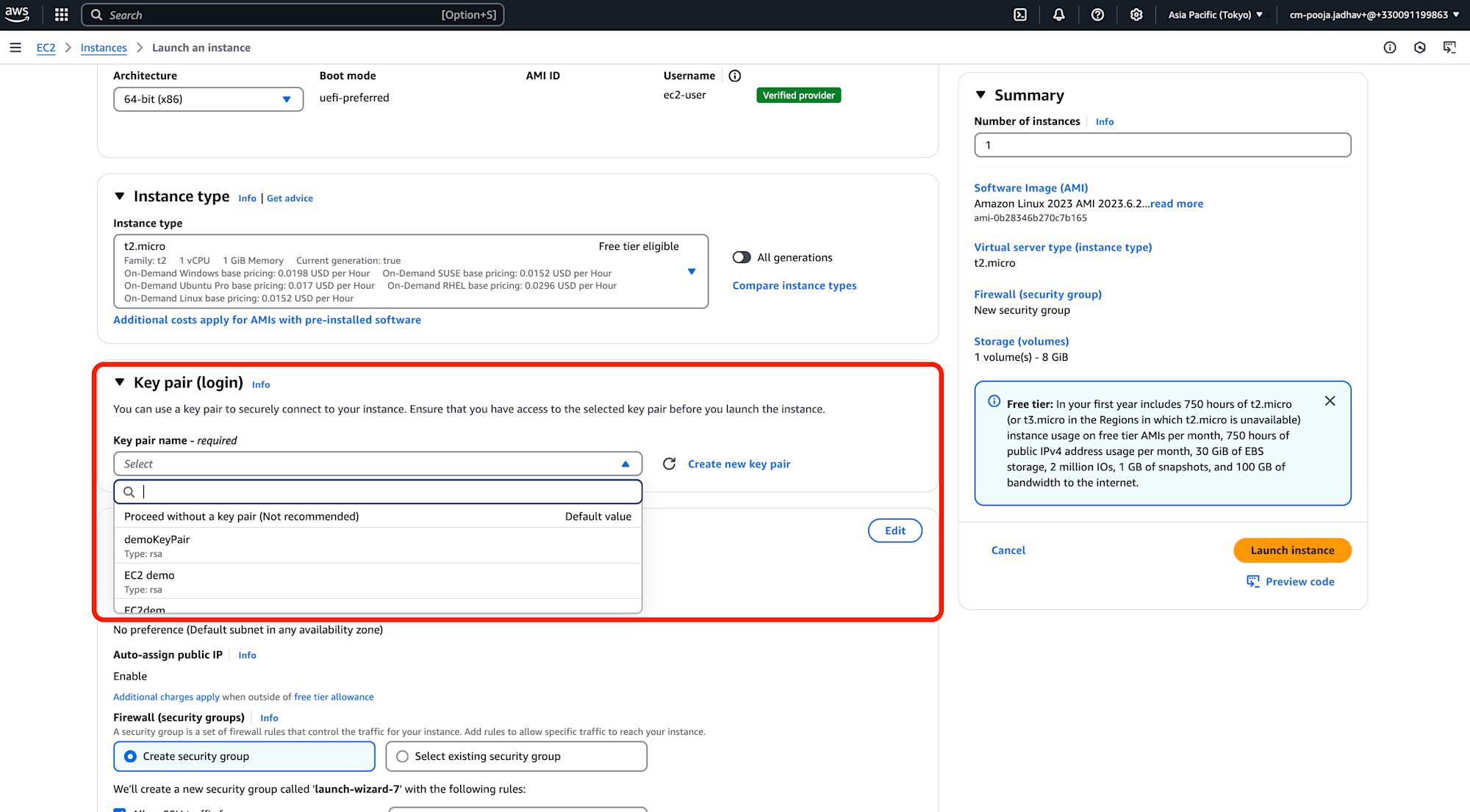Click the top Search bar
The height and width of the screenshot is (812, 1470).
coord(293,15)
